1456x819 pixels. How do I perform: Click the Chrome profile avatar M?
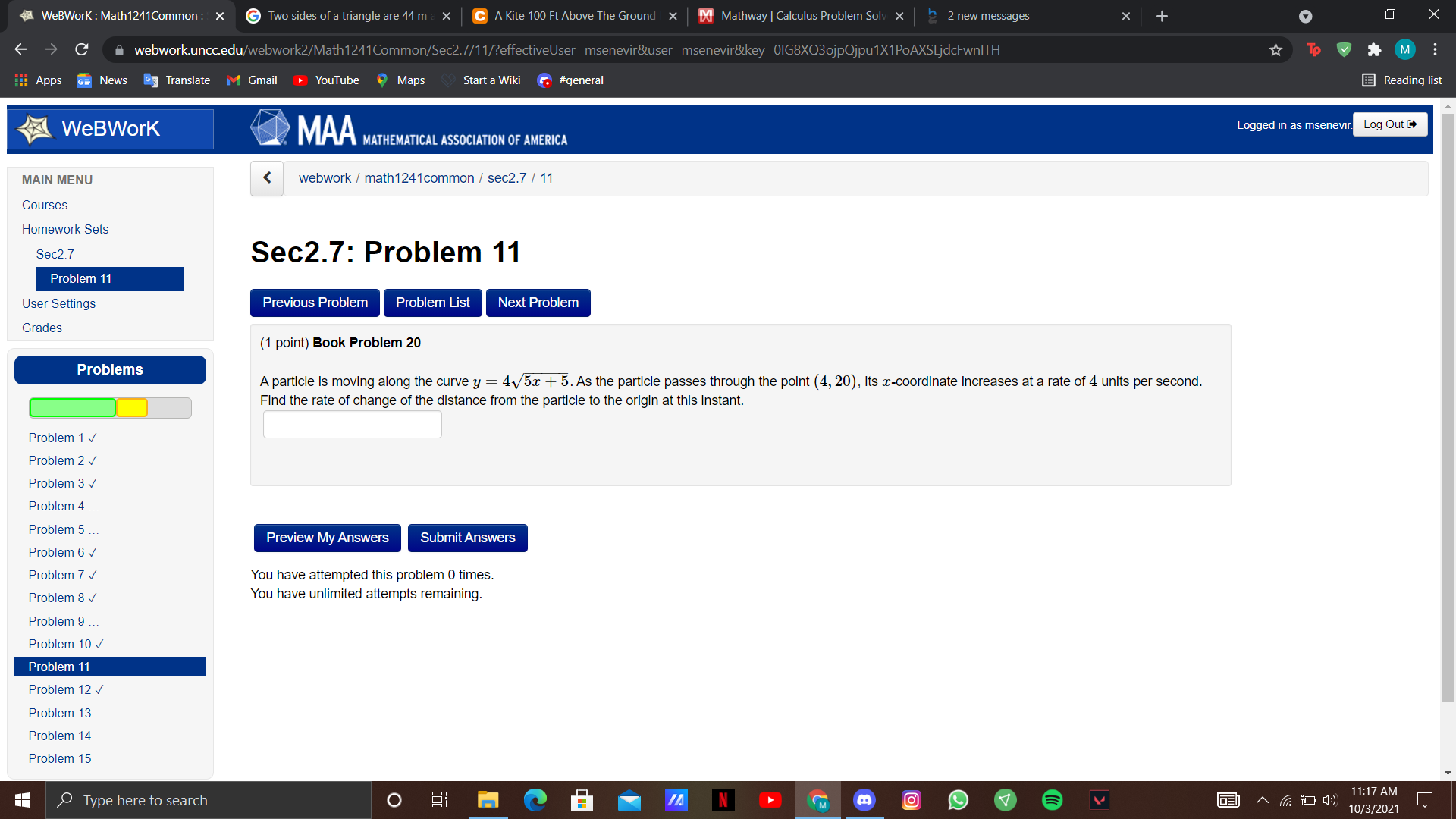click(1405, 49)
